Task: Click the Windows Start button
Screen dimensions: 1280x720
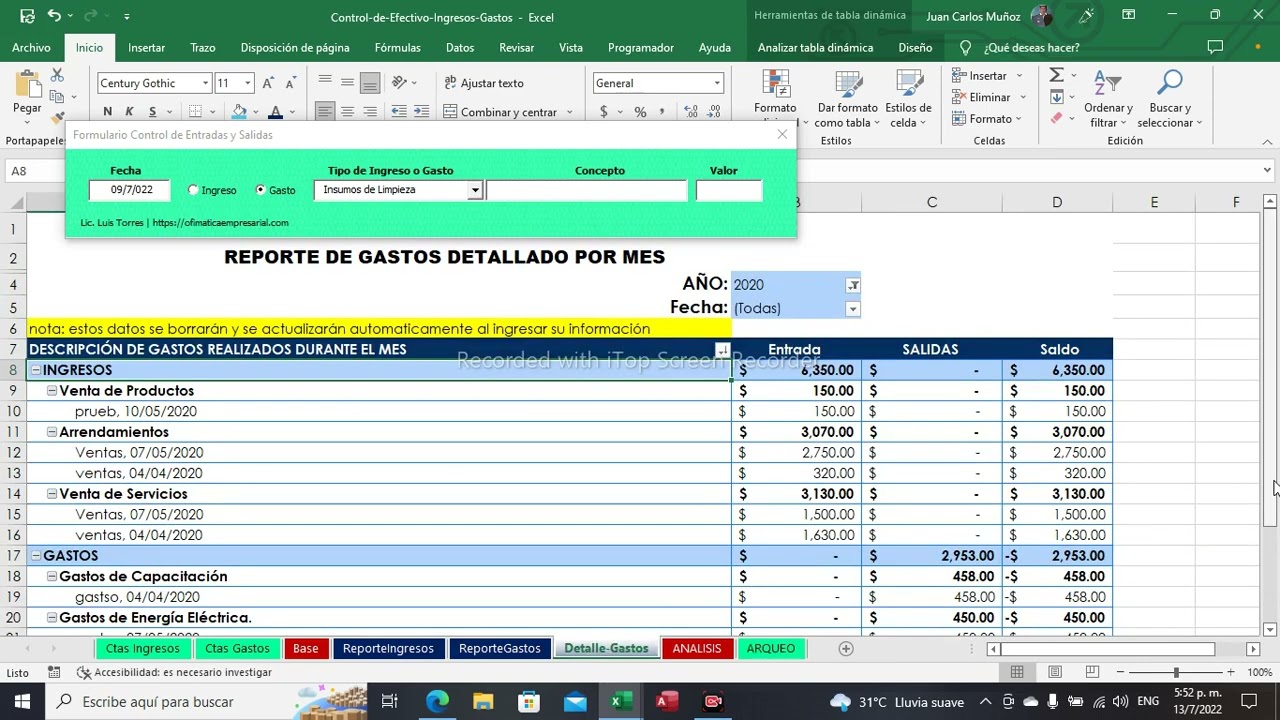Action: tap(22, 701)
